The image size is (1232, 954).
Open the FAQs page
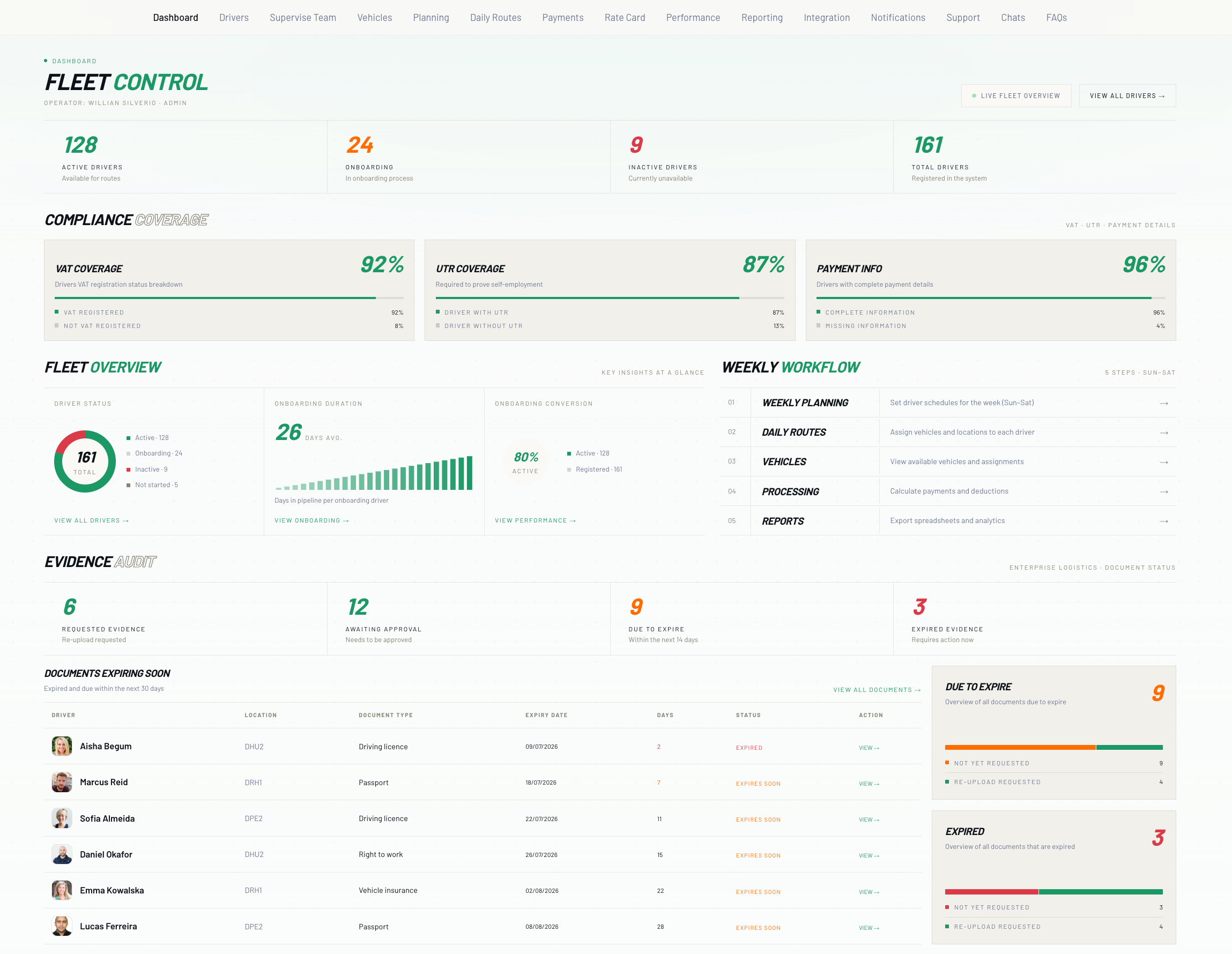(1056, 18)
